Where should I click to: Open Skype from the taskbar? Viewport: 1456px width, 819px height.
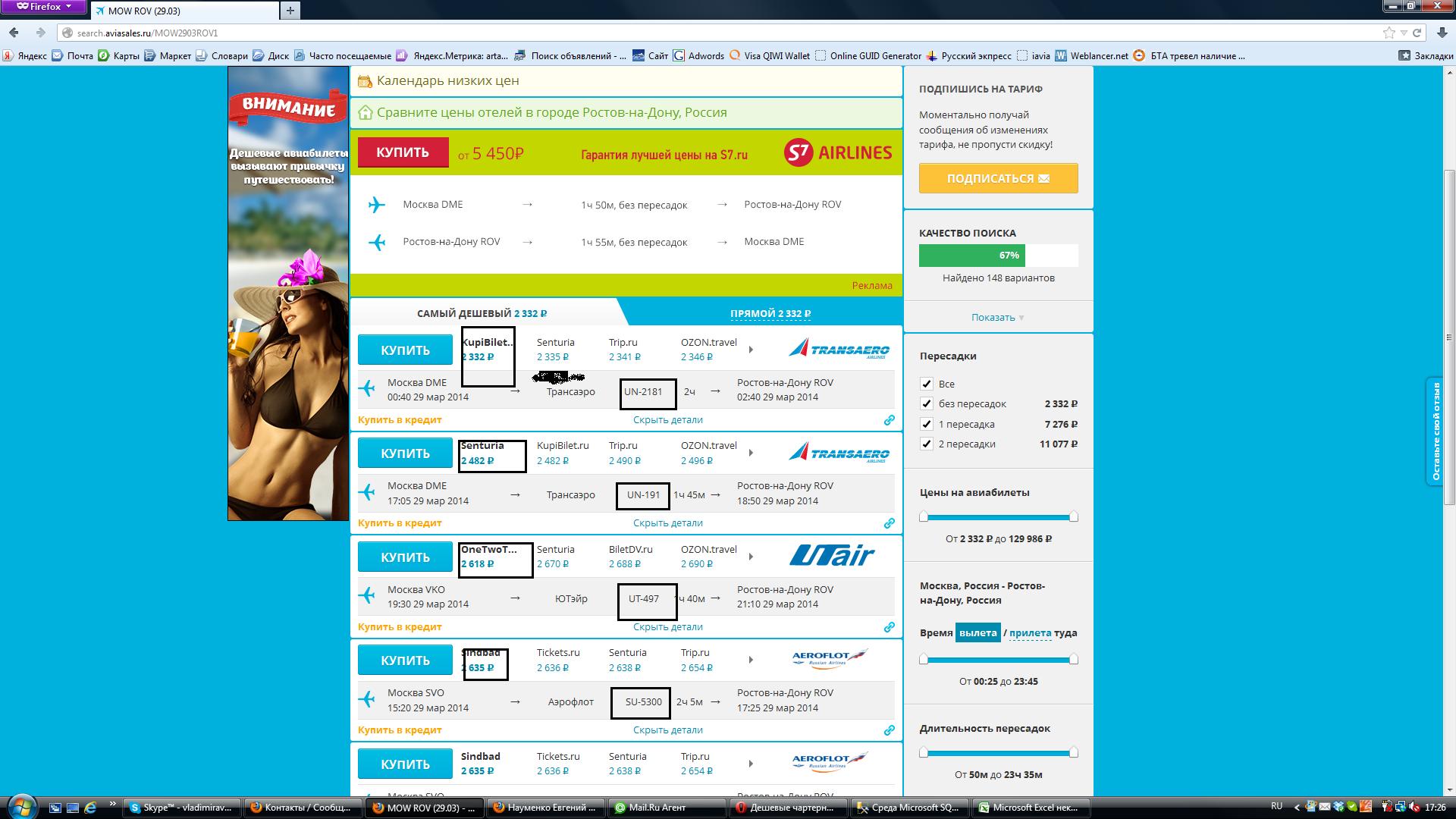pyautogui.click(x=182, y=808)
